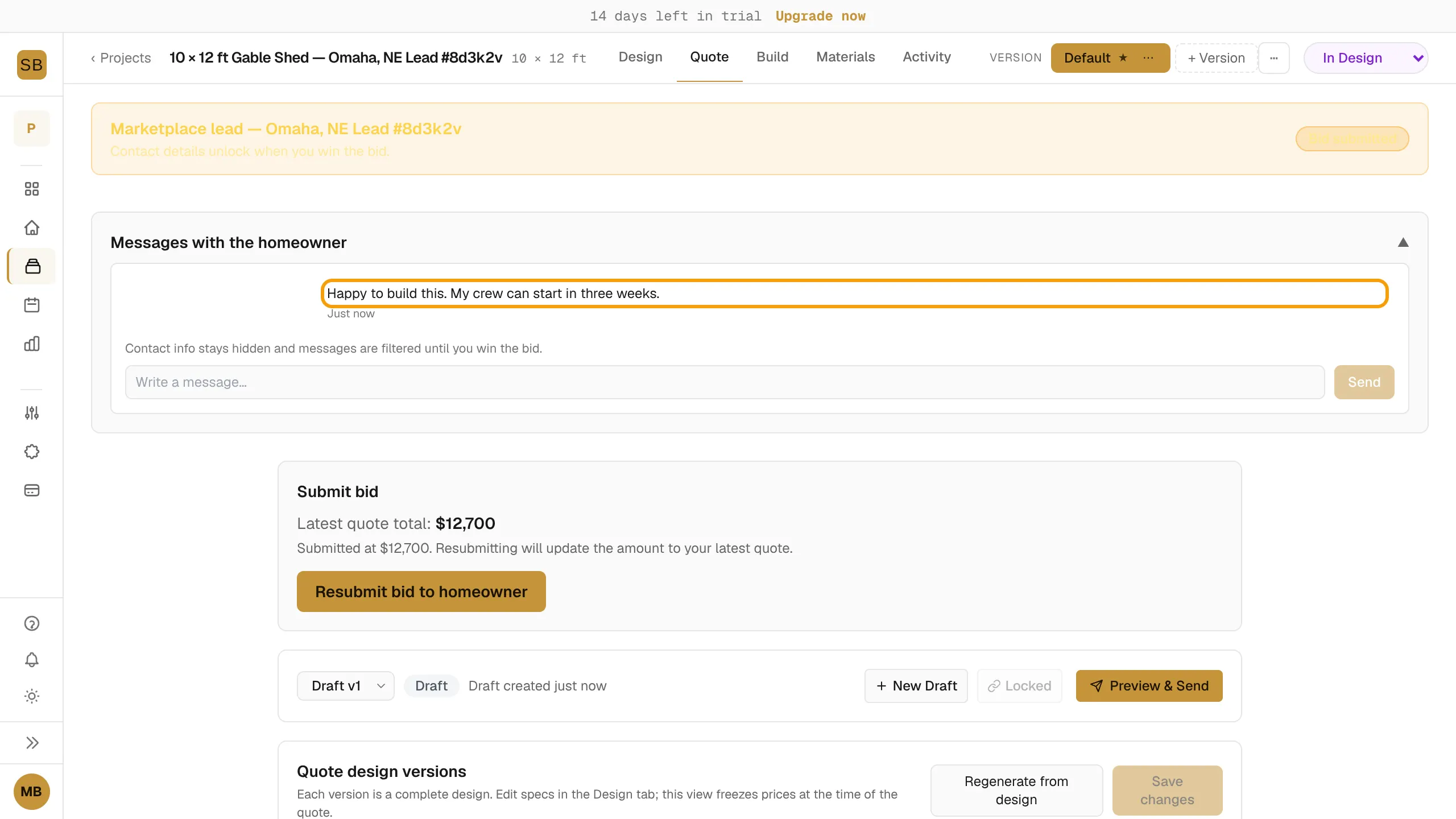Screen dimensions: 1456x819
Task: Select the 'Happy to build this' message
Action: [x=855, y=293]
